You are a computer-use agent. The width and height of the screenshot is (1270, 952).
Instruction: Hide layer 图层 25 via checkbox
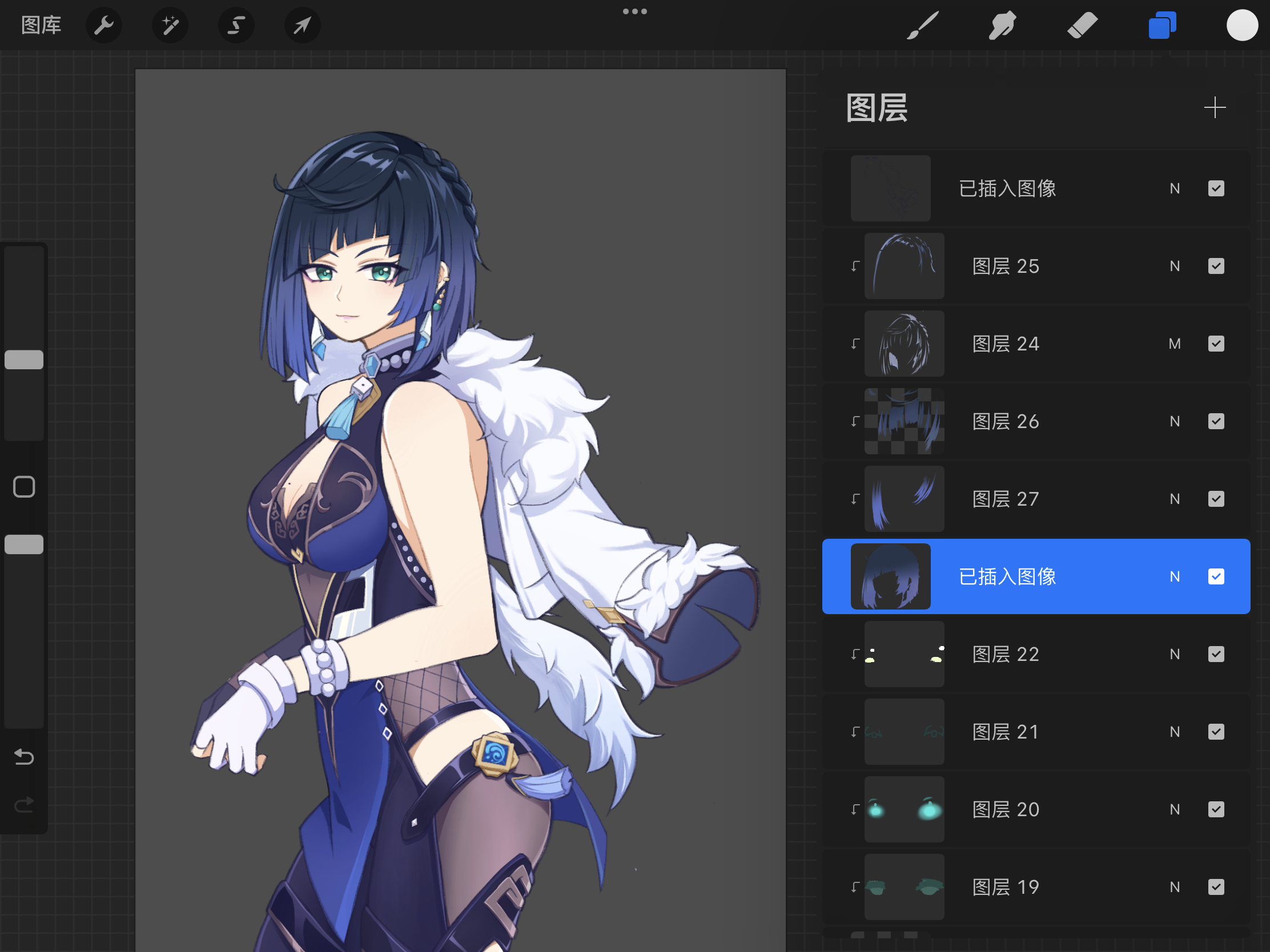[1216, 267]
